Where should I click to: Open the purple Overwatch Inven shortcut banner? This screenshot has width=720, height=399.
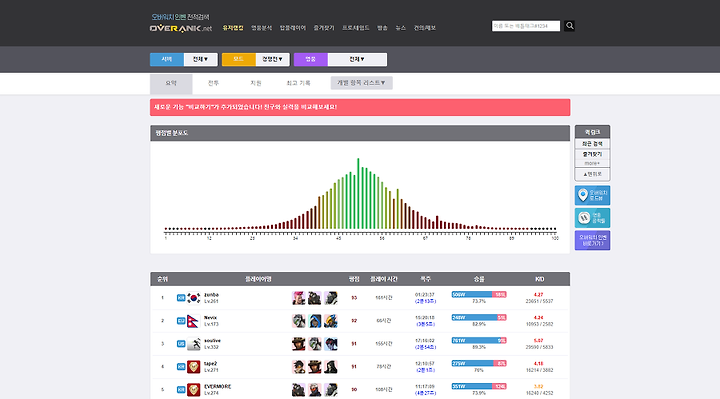(592, 241)
